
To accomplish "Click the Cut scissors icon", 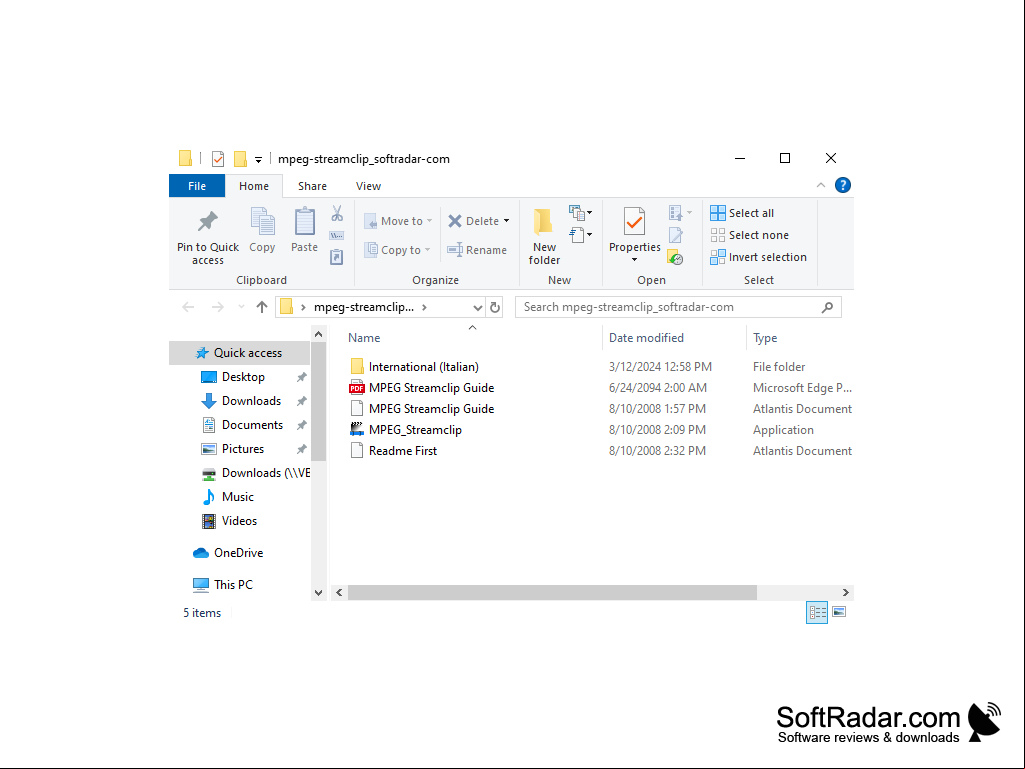I will tap(337, 213).
